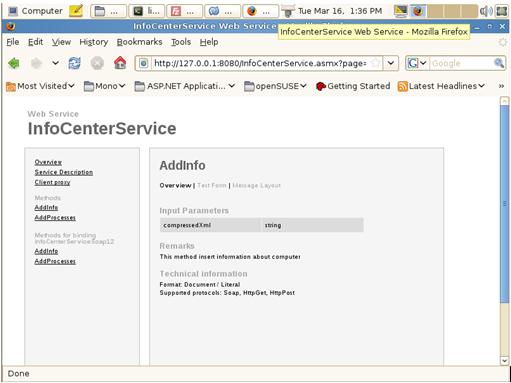The width and height of the screenshot is (511, 383).
Task: Expand the openSUSE bookmarks folder
Action: point(275,86)
